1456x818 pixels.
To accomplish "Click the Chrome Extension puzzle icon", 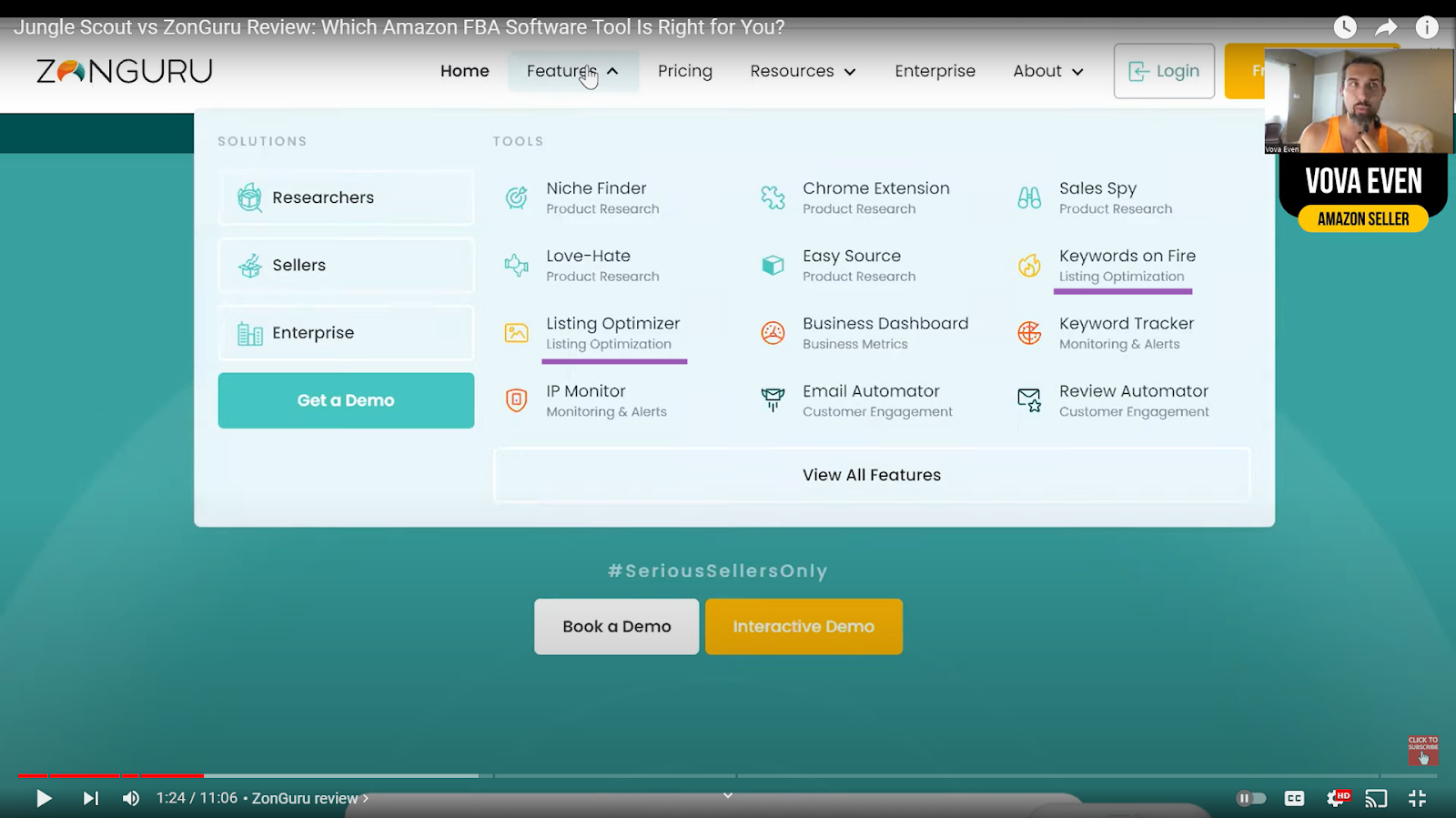I will point(773,197).
